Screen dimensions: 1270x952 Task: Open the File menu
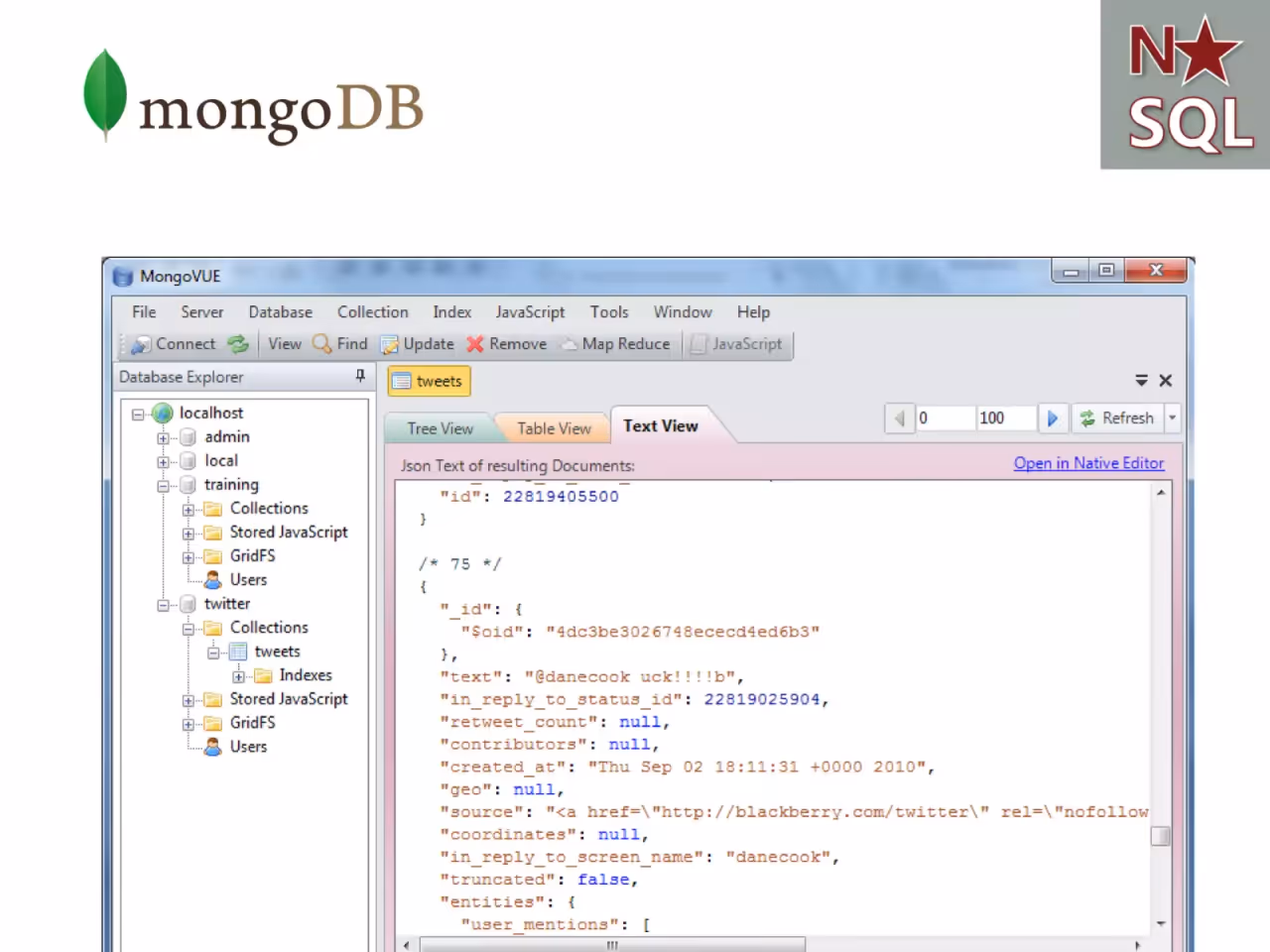pyautogui.click(x=144, y=311)
